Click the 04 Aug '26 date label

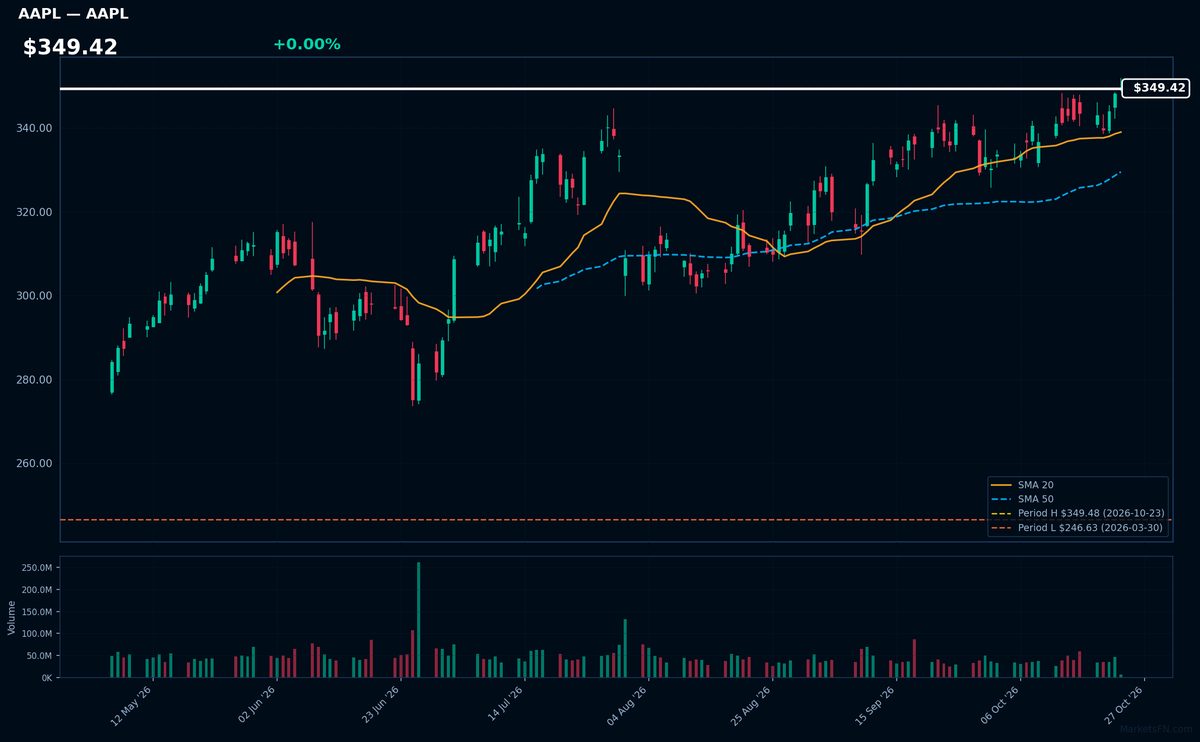pos(626,706)
